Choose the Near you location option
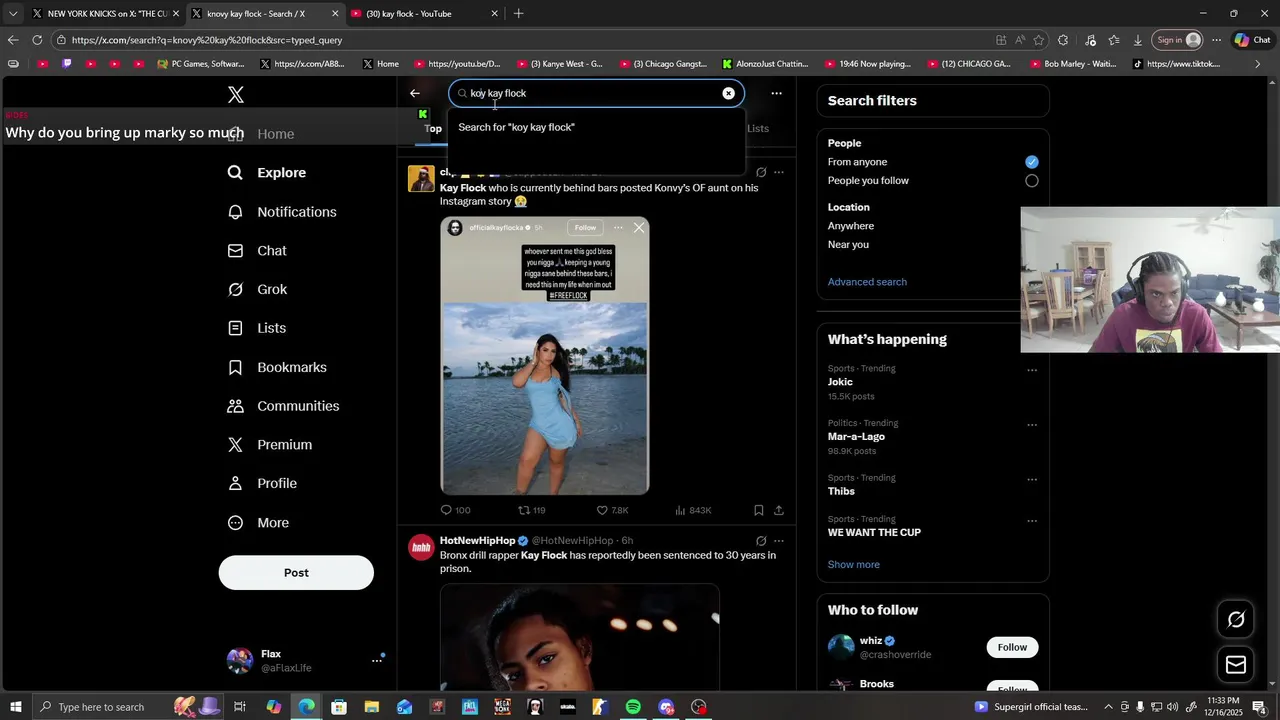Screen dimensions: 1280x720 point(848,245)
